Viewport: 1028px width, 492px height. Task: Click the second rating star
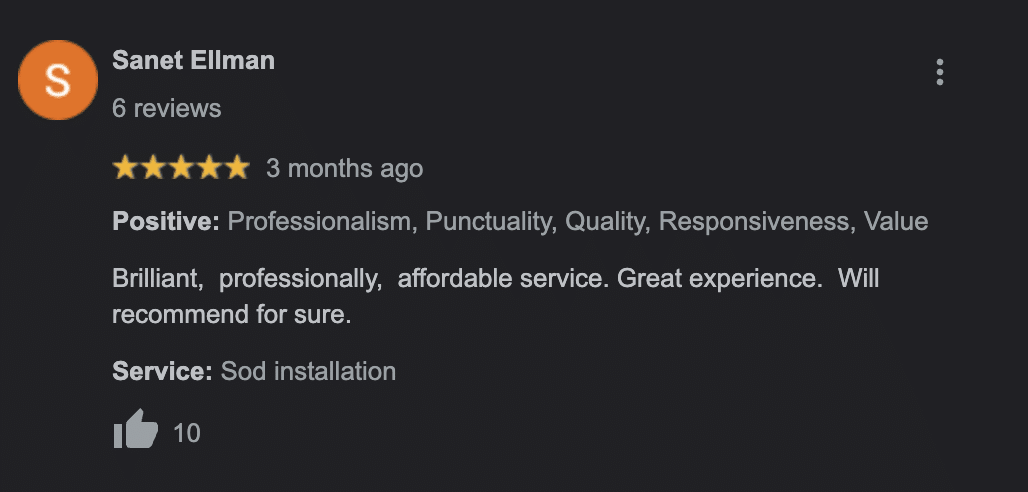coord(153,168)
